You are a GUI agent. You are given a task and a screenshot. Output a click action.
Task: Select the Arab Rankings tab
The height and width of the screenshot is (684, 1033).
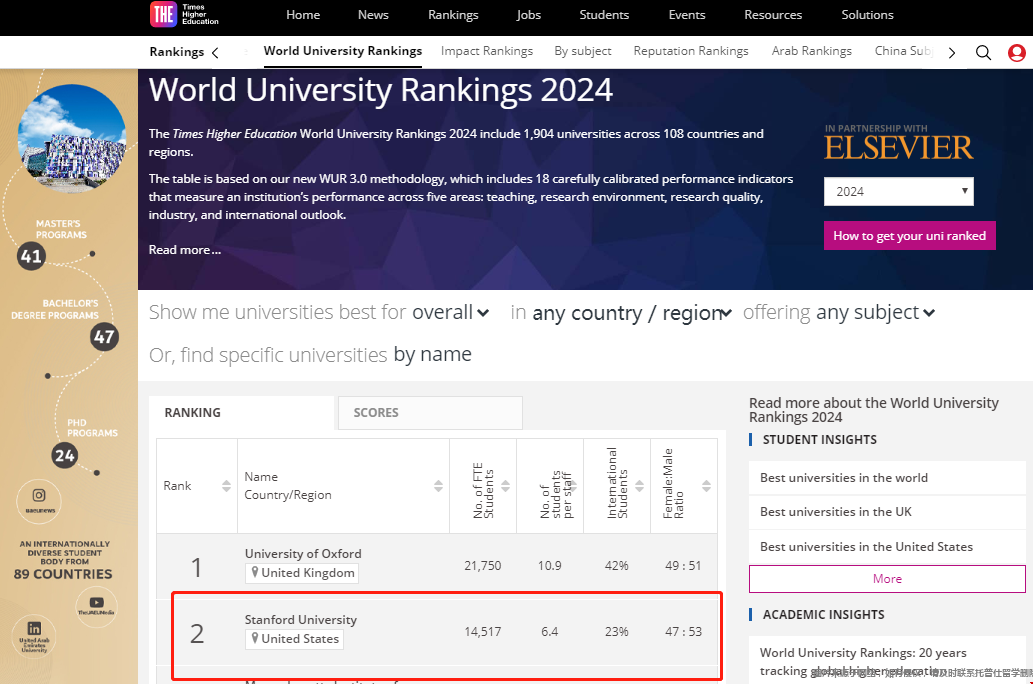(x=812, y=51)
